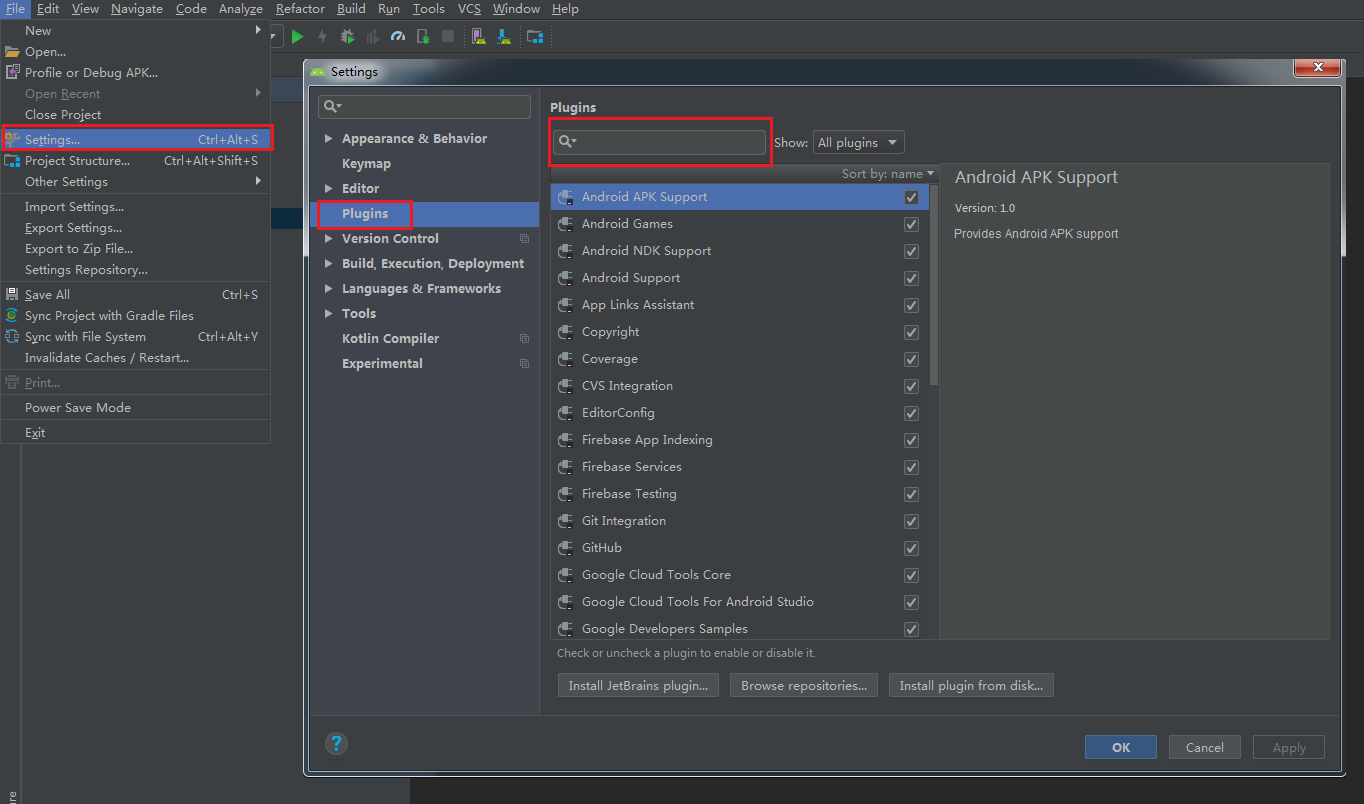The image size is (1364, 804).
Task: Open Project Structure from toolbar icon
Action: tap(535, 36)
